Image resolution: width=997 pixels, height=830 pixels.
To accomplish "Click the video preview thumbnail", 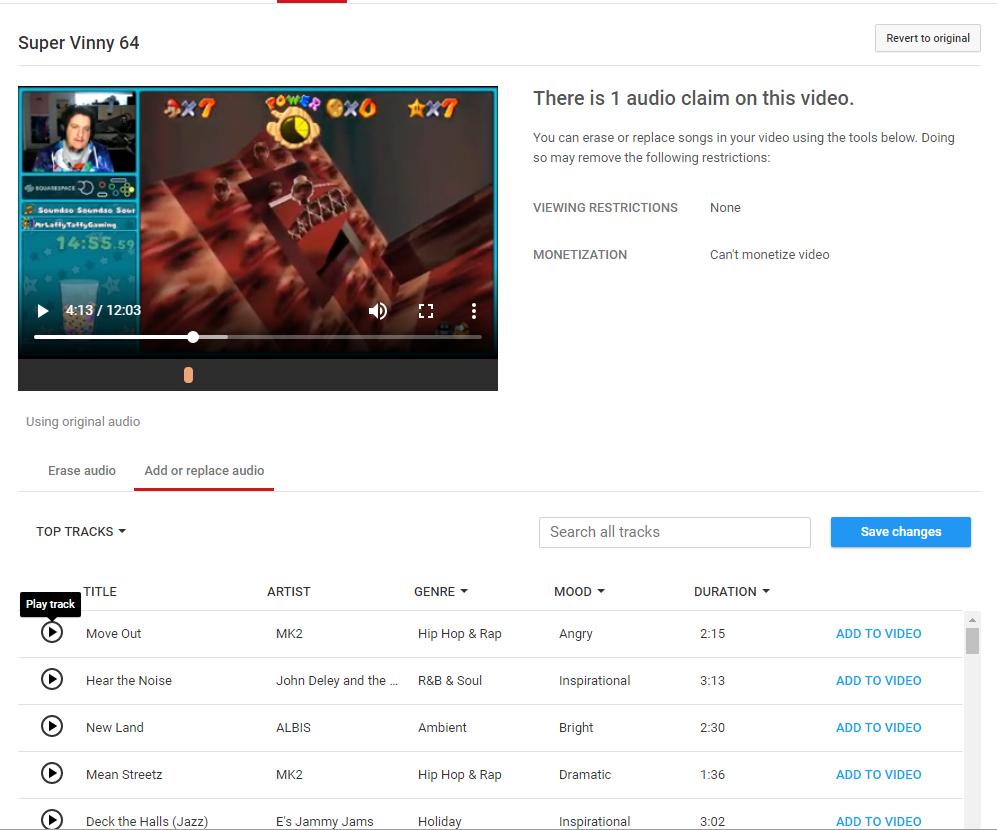I will pyautogui.click(x=258, y=223).
